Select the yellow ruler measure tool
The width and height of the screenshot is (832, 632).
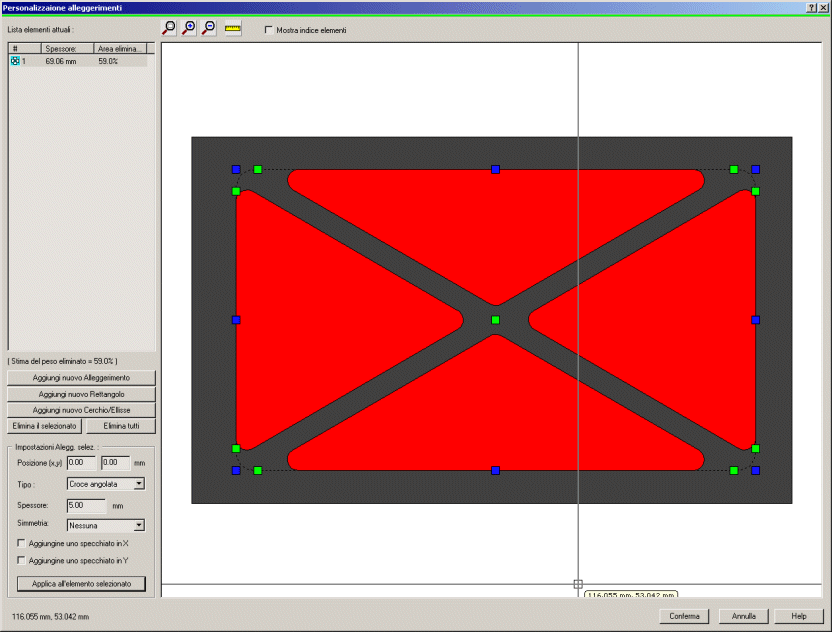[233, 28]
